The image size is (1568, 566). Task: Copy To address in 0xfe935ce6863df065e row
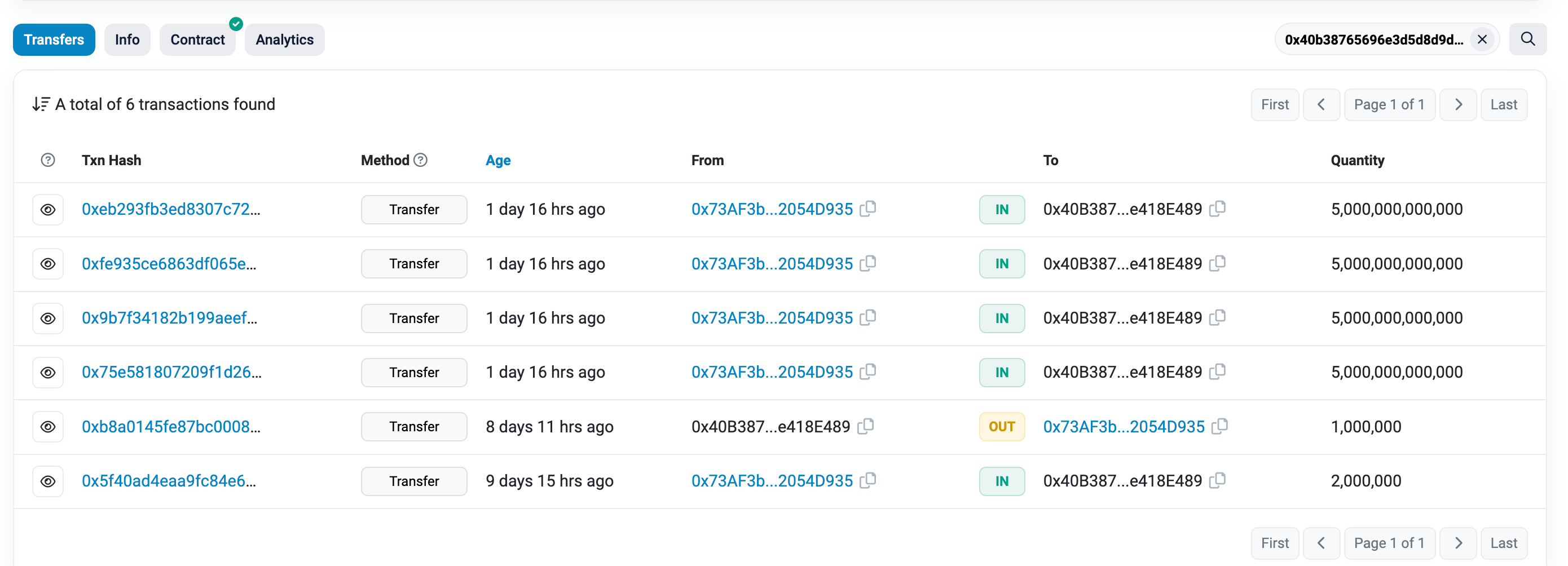coord(1217,263)
